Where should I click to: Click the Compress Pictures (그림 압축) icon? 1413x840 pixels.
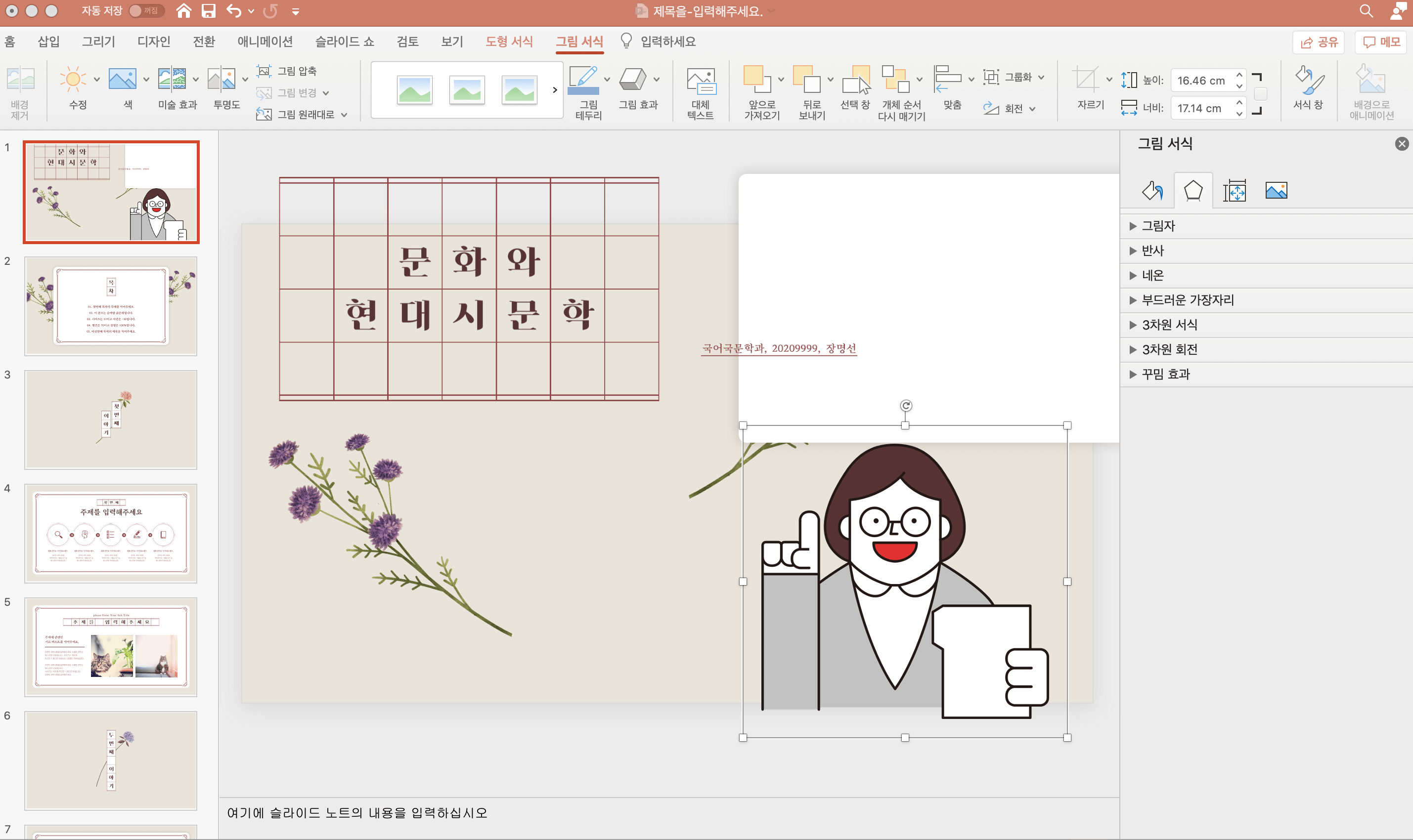(x=264, y=71)
